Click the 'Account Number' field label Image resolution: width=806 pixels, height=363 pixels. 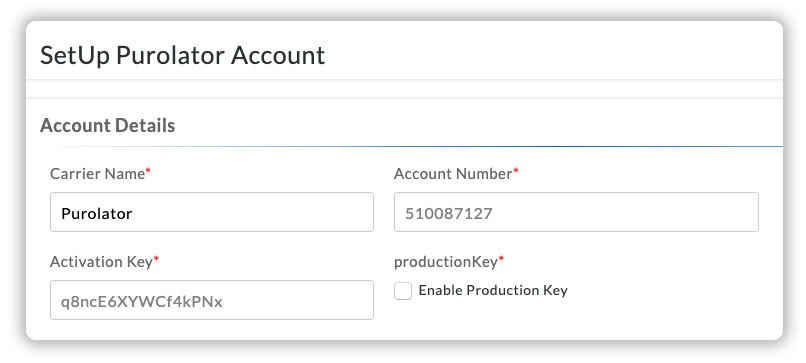[x=453, y=174]
